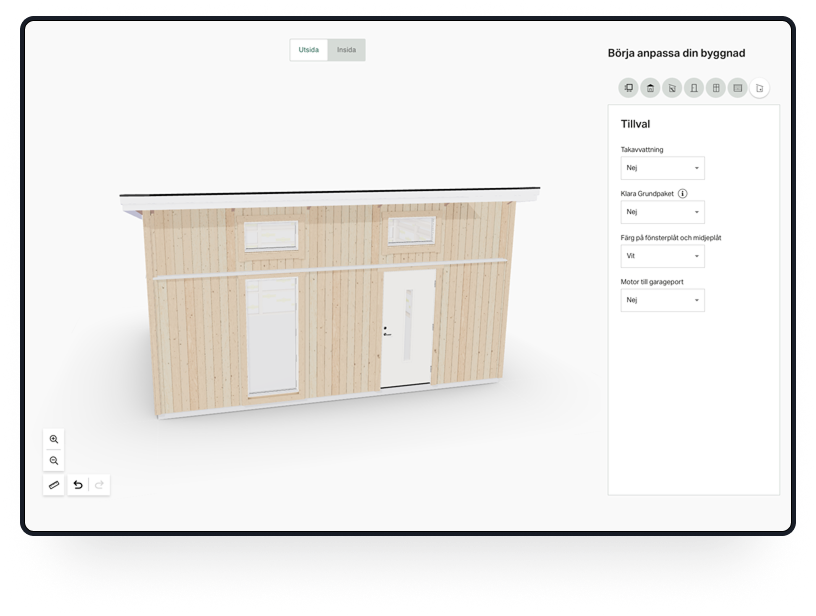
Task: Click the Tillval heading
Action: (x=635, y=124)
